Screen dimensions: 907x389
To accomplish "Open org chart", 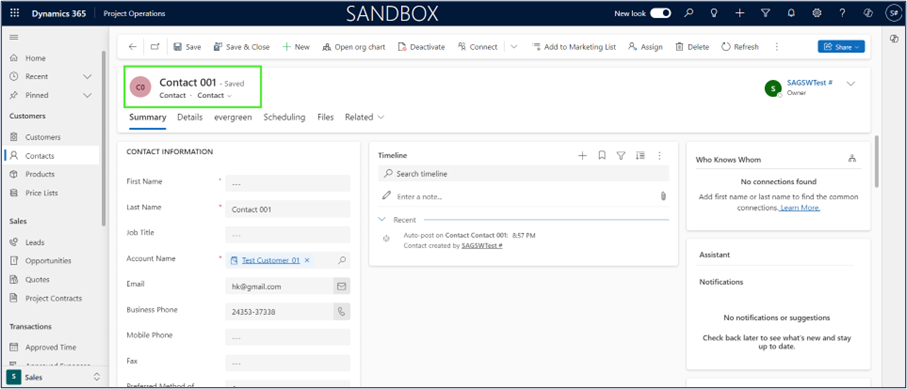I will (x=353, y=47).
